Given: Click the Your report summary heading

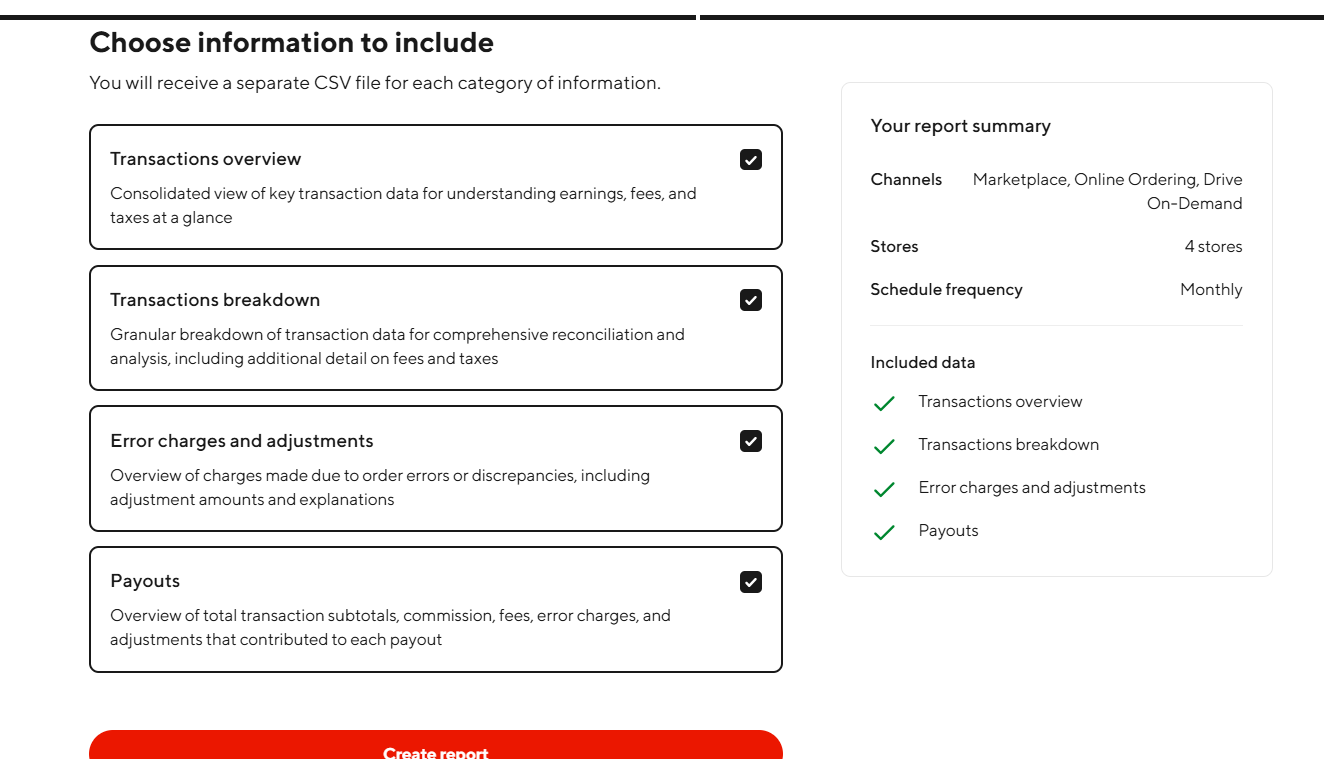Looking at the screenshot, I should click(x=961, y=126).
